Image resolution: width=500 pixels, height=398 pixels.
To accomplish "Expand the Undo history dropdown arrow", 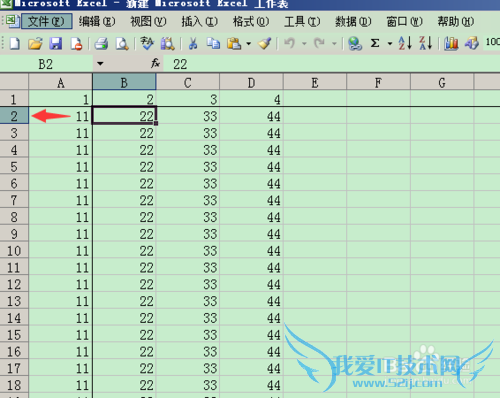I will click(x=304, y=43).
